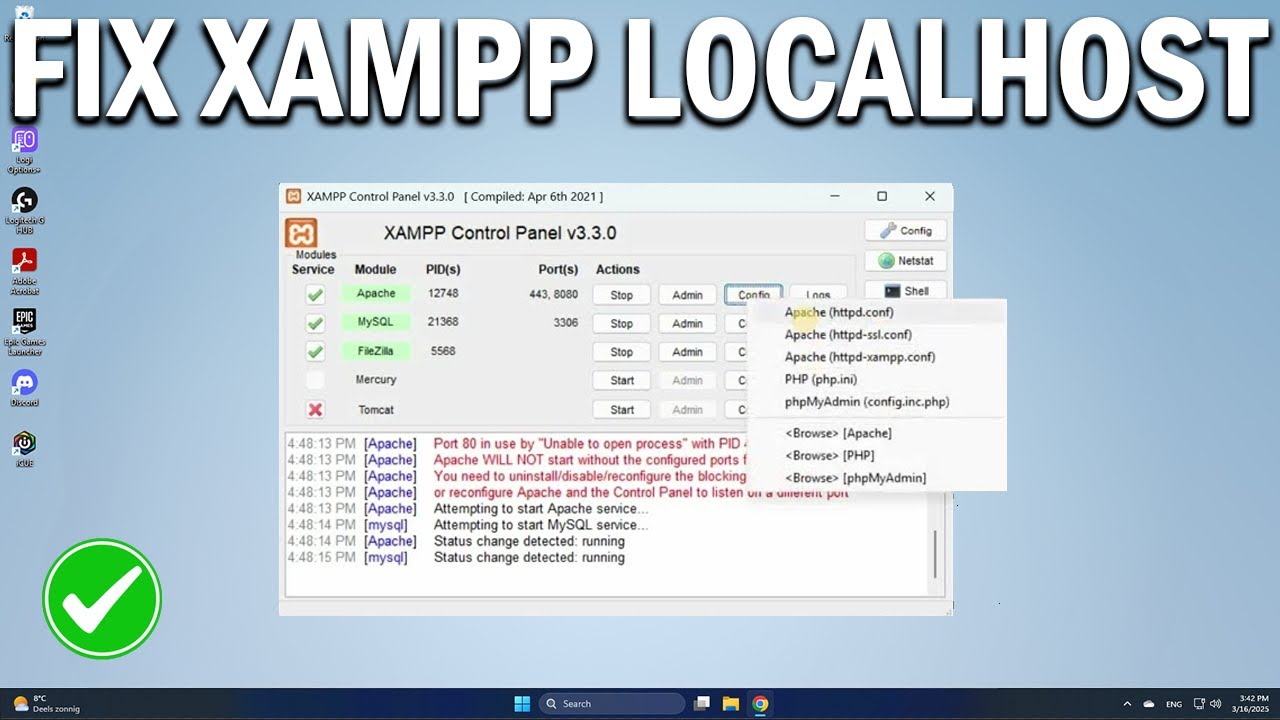
Task: Click Tomcat service red X box
Action: point(315,410)
